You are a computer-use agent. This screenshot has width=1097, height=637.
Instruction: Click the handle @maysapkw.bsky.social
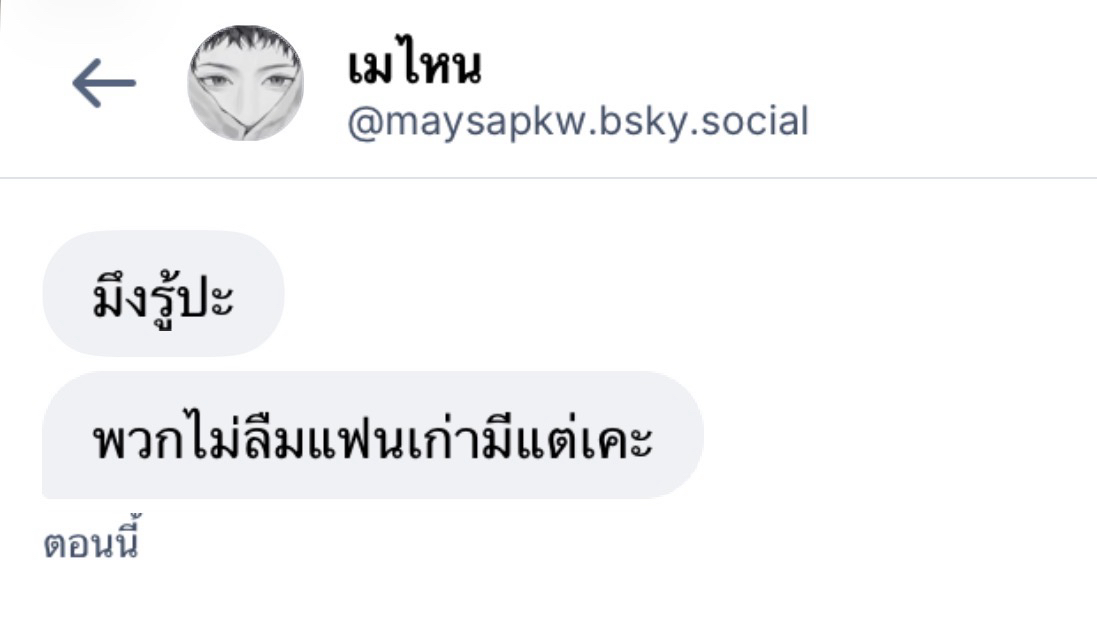[578, 121]
